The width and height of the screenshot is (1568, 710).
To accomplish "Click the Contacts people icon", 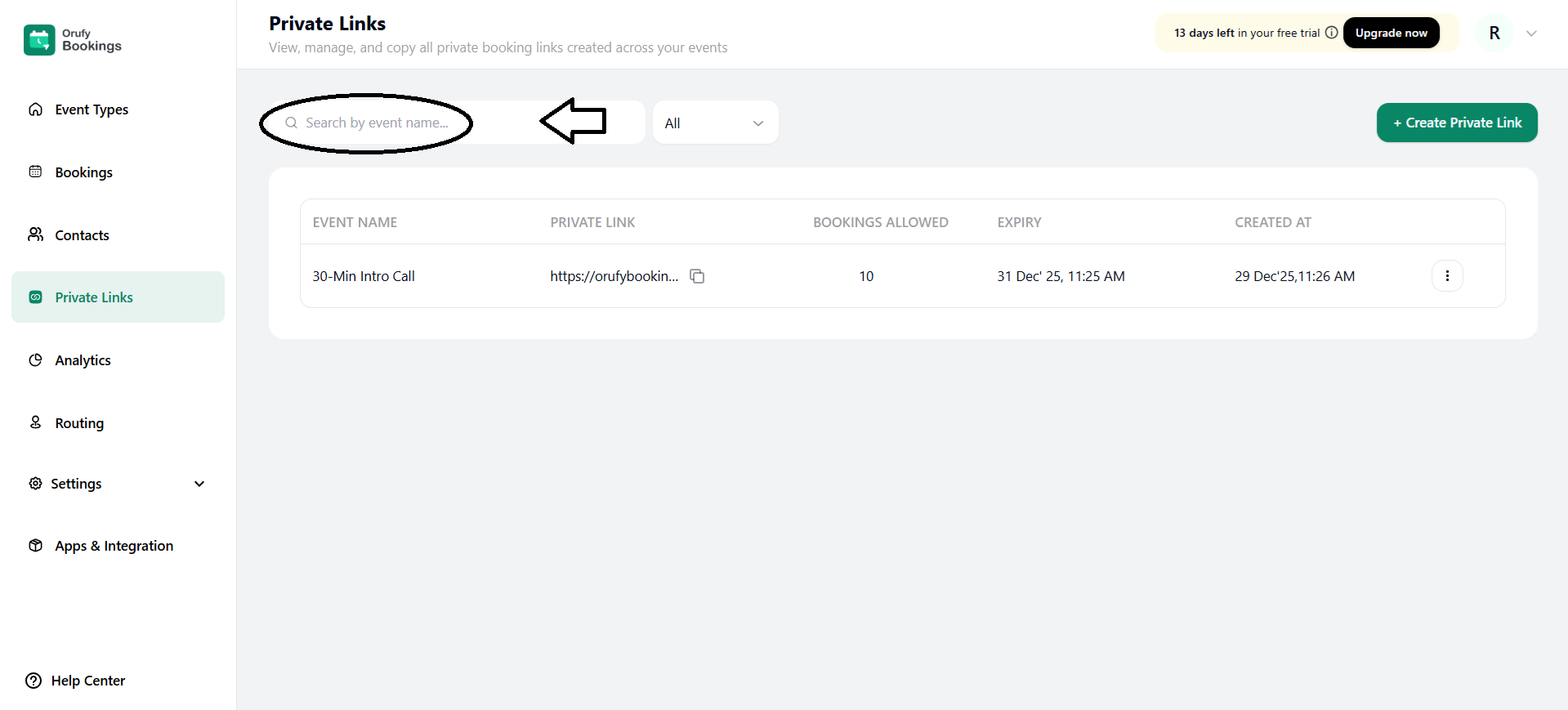I will (x=35, y=234).
